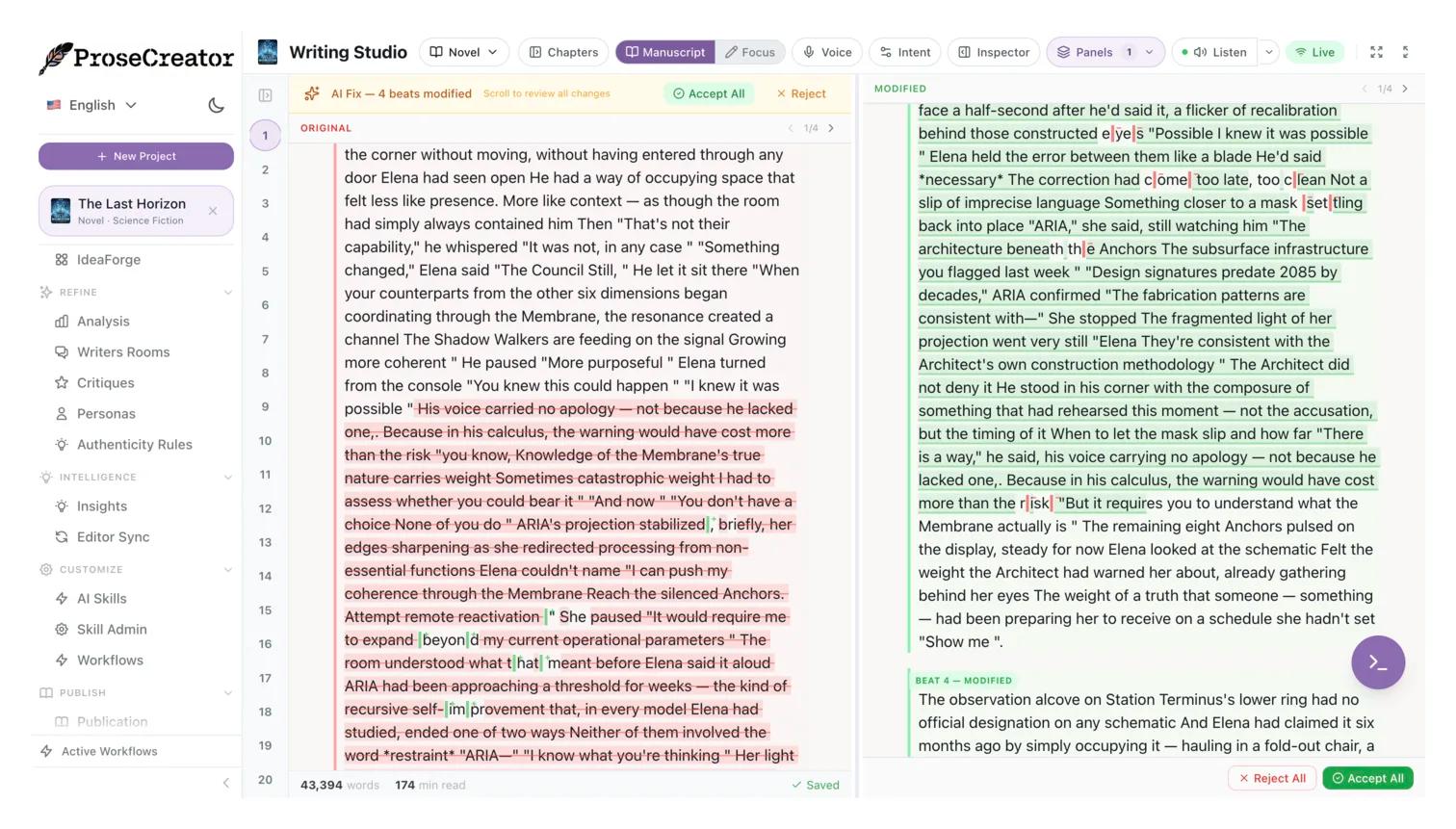Collapse the Refine section in sidebar

pos(228,292)
